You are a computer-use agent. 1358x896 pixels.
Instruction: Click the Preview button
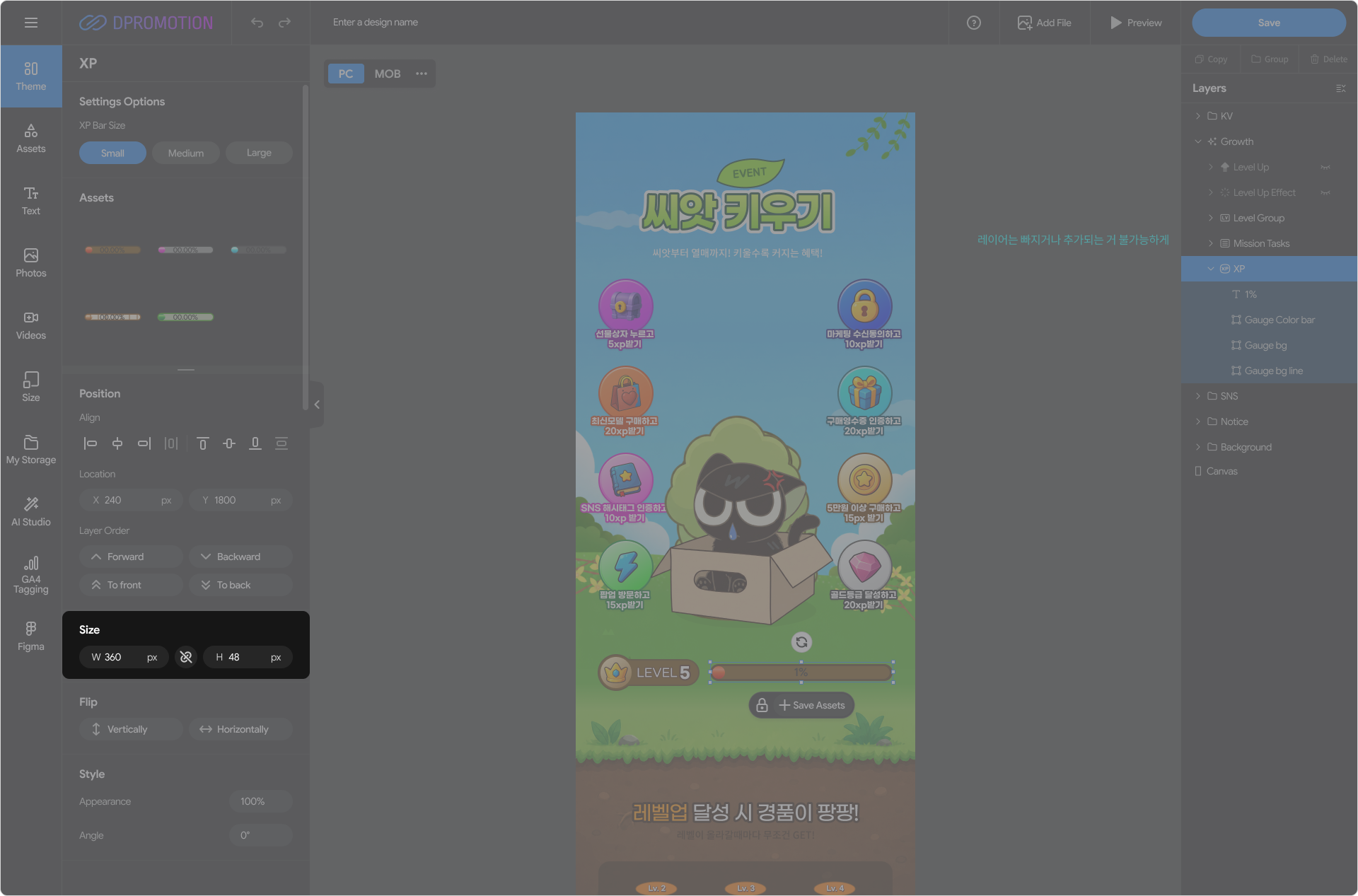pyautogui.click(x=1136, y=23)
